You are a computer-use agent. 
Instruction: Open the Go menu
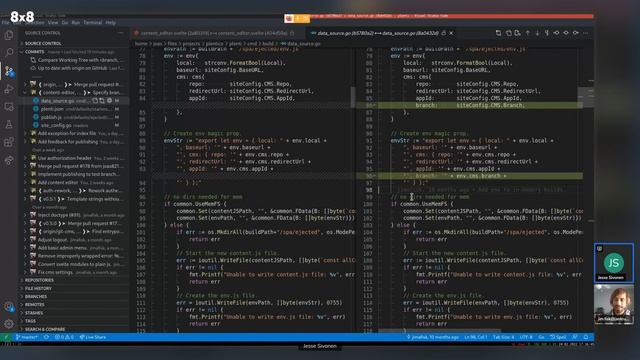pyautogui.click(x=65, y=23)
